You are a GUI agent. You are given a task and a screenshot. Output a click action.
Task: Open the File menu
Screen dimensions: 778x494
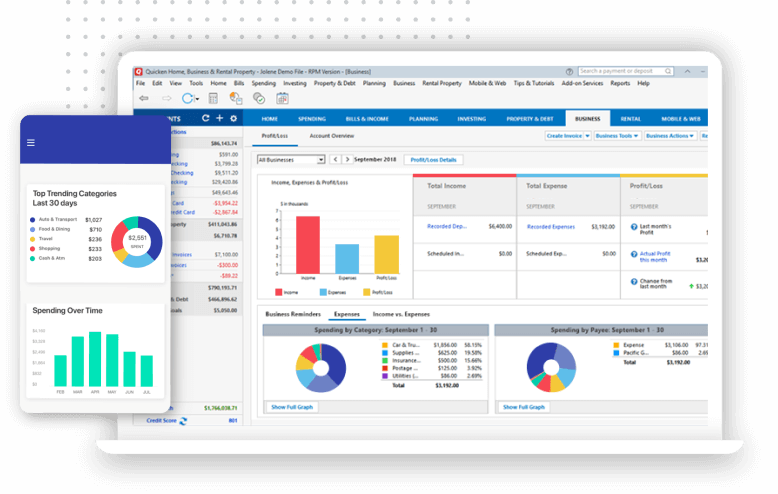[140, 83]
